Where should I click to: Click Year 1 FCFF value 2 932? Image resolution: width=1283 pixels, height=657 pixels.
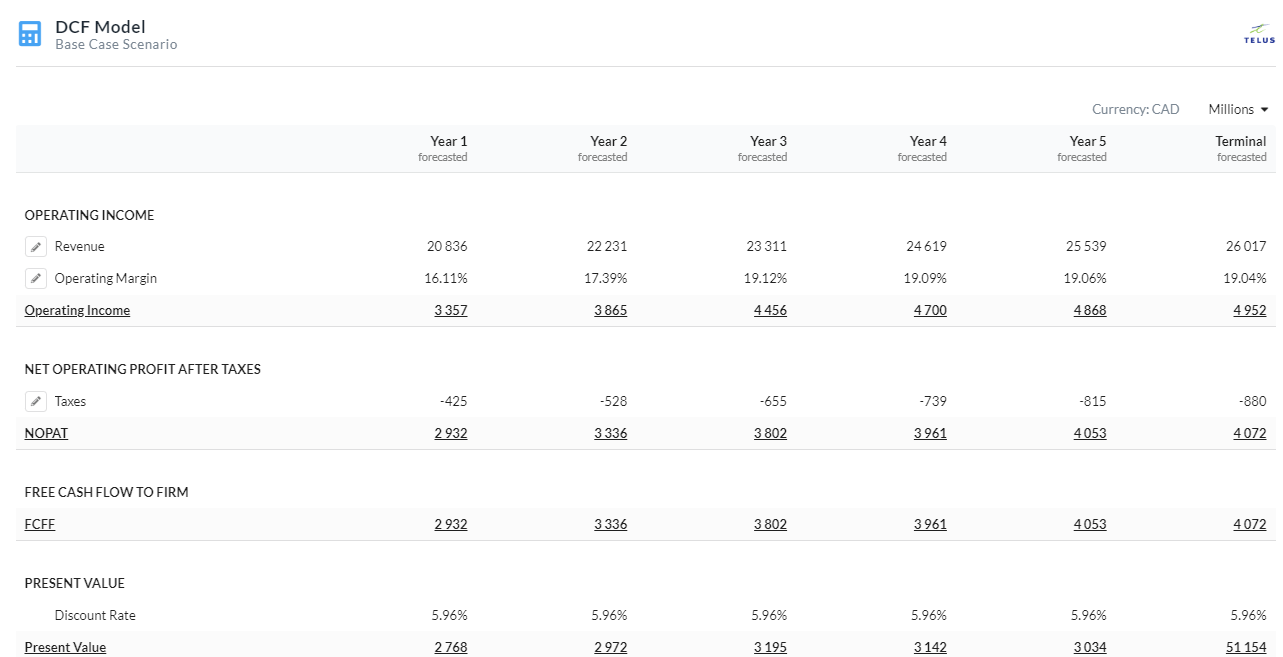(x=450, y=525)
